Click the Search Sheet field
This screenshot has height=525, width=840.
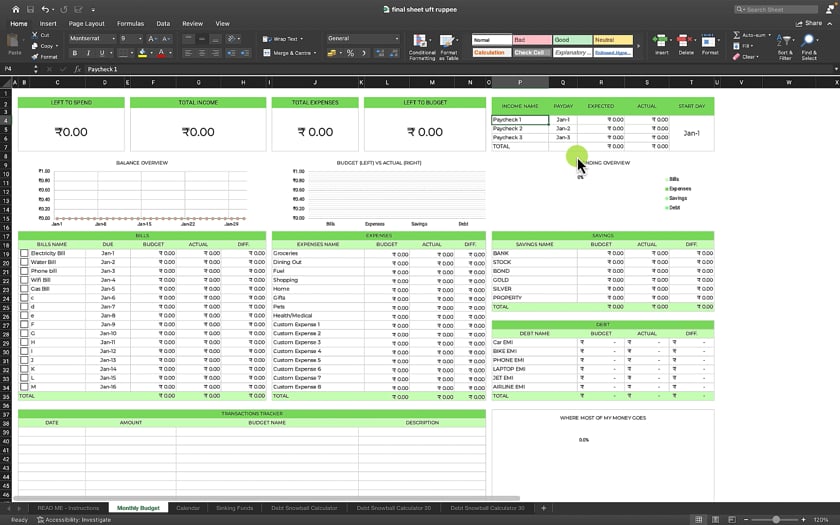pos(778,9)
